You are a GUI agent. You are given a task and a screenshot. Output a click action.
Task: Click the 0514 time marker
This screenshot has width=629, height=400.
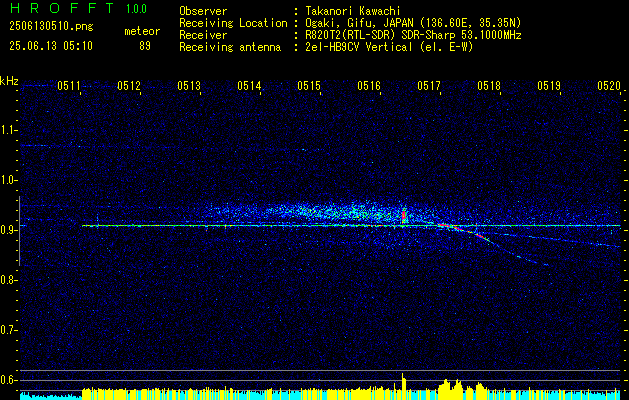pos(249,85)
